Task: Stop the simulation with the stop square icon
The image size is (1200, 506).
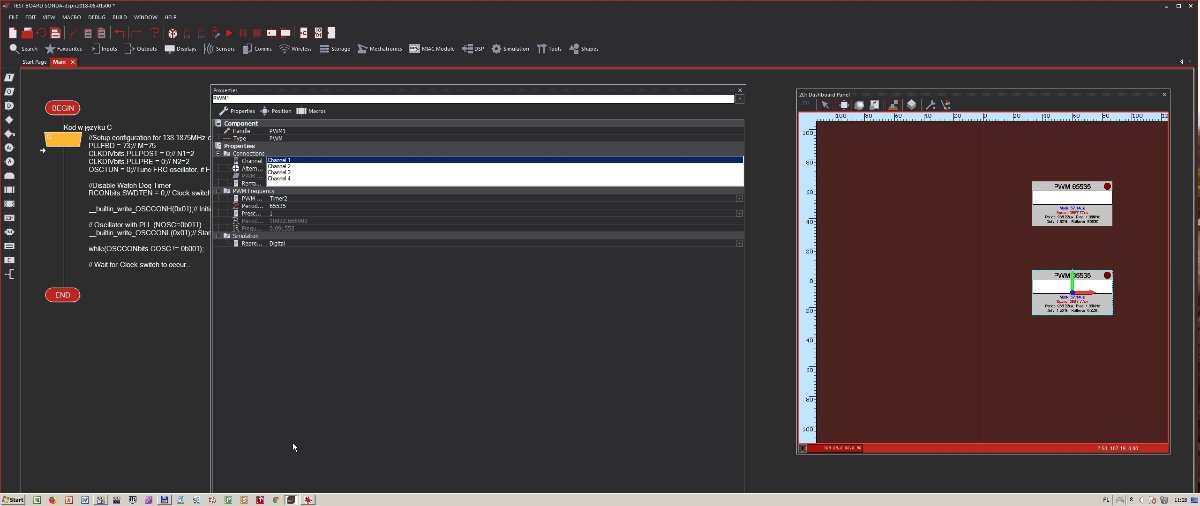Action: pyautogui.click(x=257, y=33)
